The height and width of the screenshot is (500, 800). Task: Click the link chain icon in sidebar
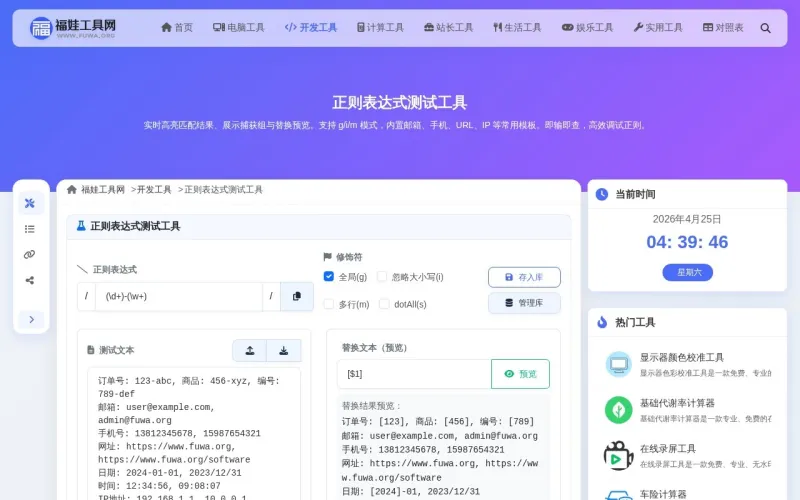(x=30, y=255)
